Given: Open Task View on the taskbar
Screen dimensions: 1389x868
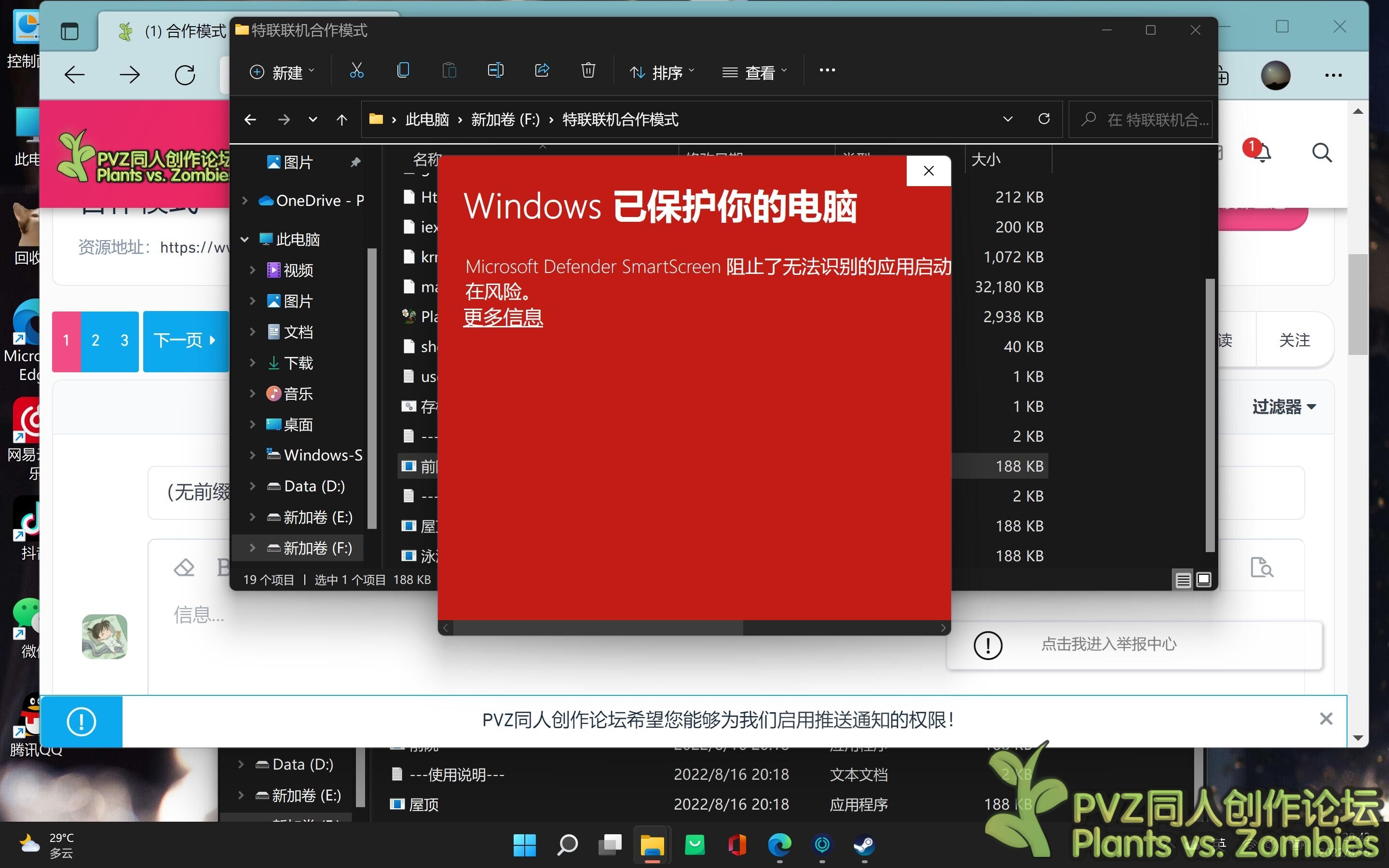Looking at the screenshot, I should point(610,844).
